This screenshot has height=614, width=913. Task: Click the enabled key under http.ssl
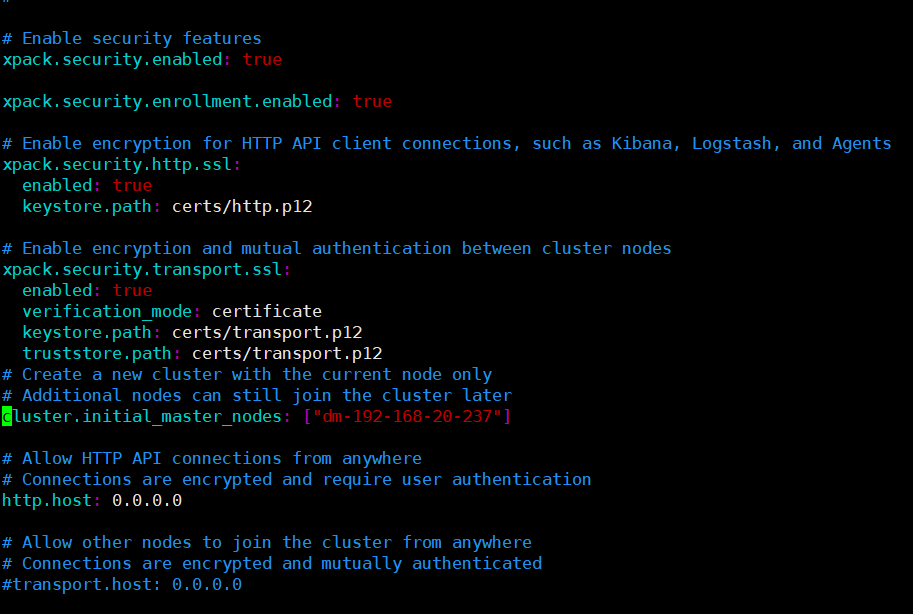(57, 185)
